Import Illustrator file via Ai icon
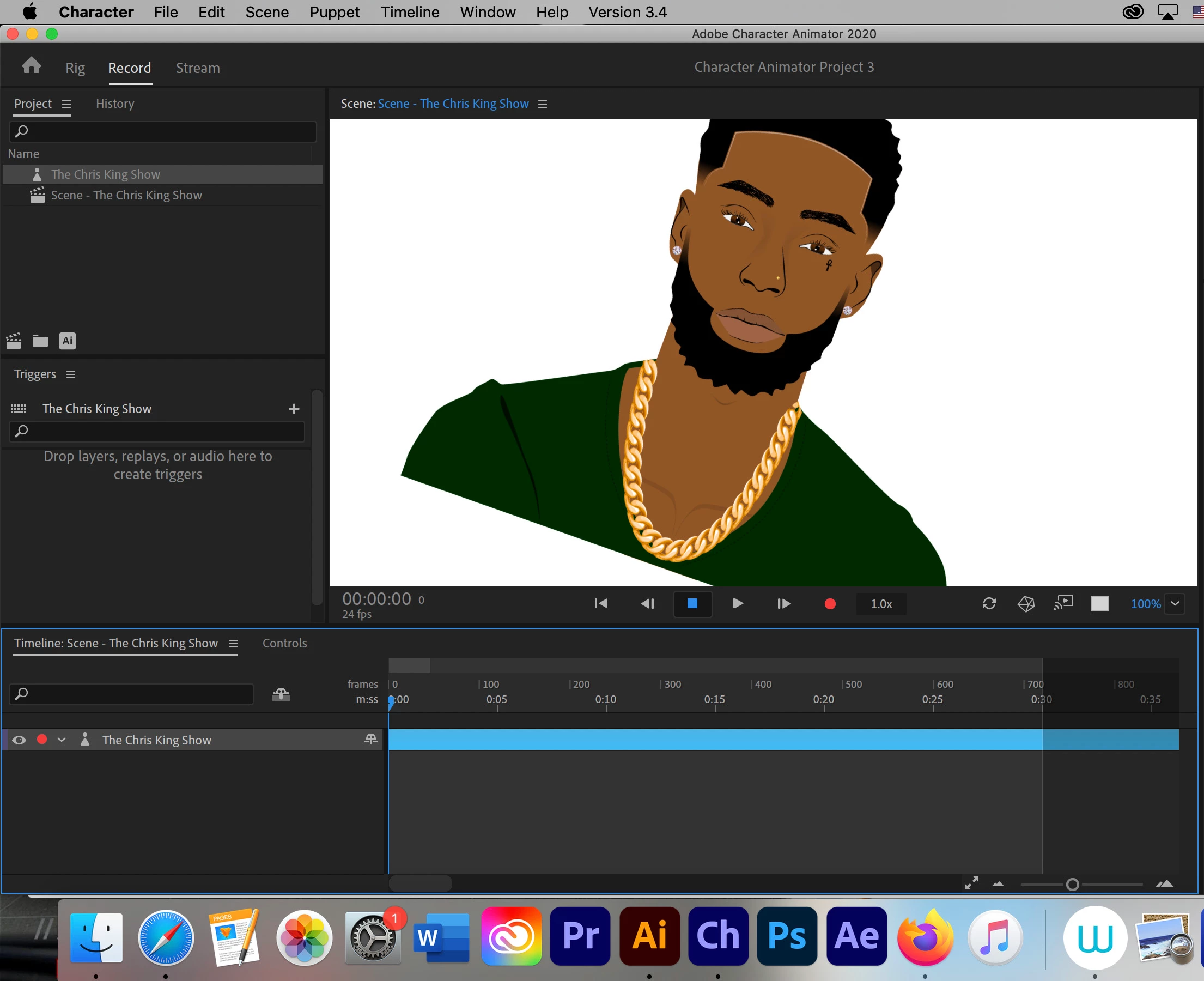 click(x=67, y=341)
